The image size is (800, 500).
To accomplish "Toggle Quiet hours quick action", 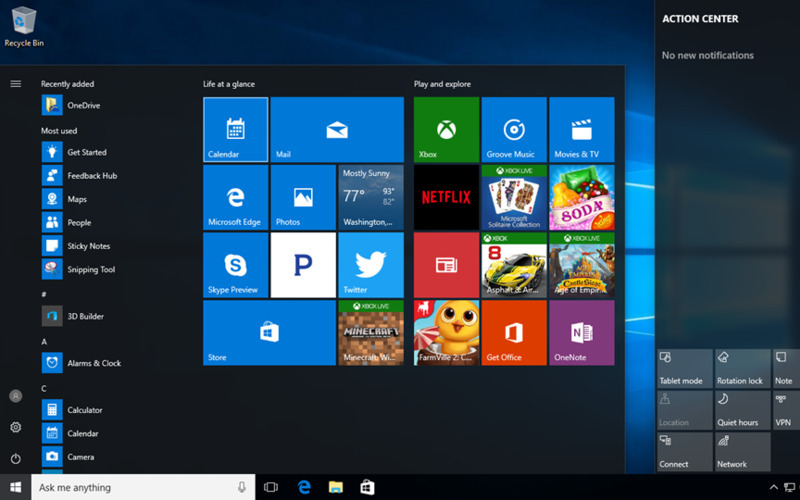I will tap(742, 410).
